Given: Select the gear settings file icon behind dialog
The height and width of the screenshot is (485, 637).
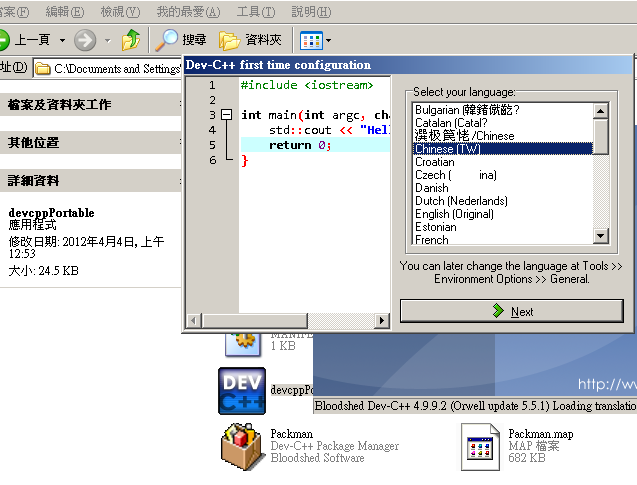Looking at the screenshot, I should pos(243,344).
